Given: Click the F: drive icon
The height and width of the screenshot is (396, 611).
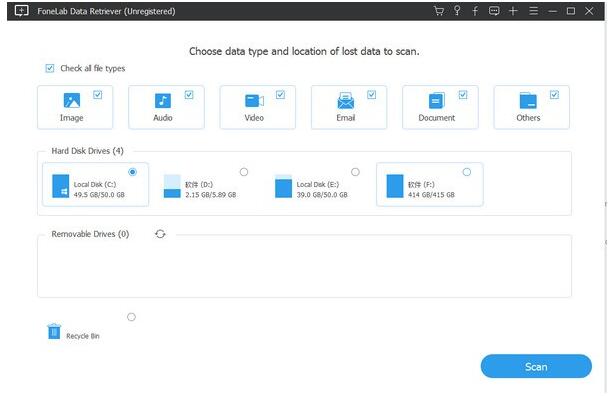Looking at the screenshot, I should click(395, 186).
